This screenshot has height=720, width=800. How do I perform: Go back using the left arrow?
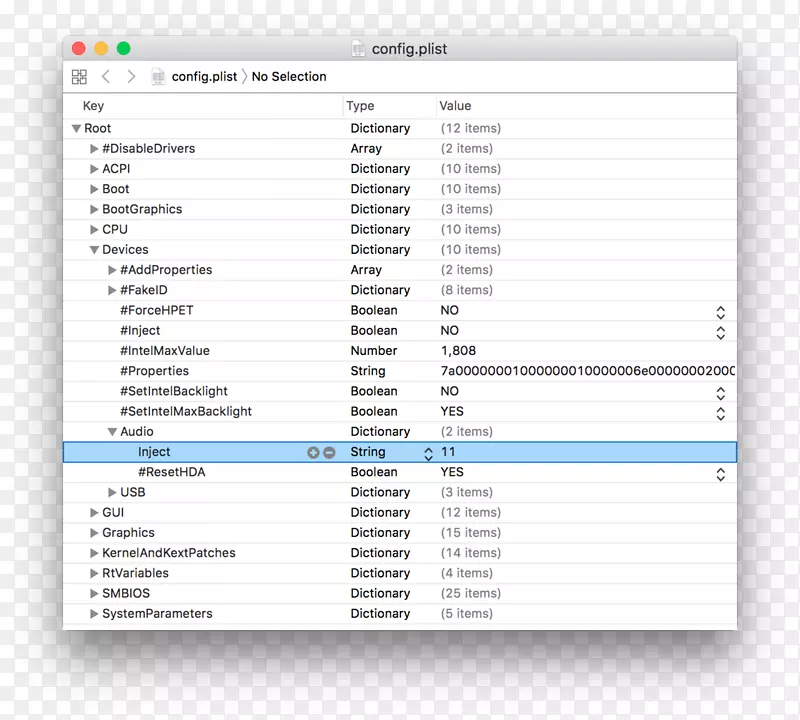click(106, 77)
